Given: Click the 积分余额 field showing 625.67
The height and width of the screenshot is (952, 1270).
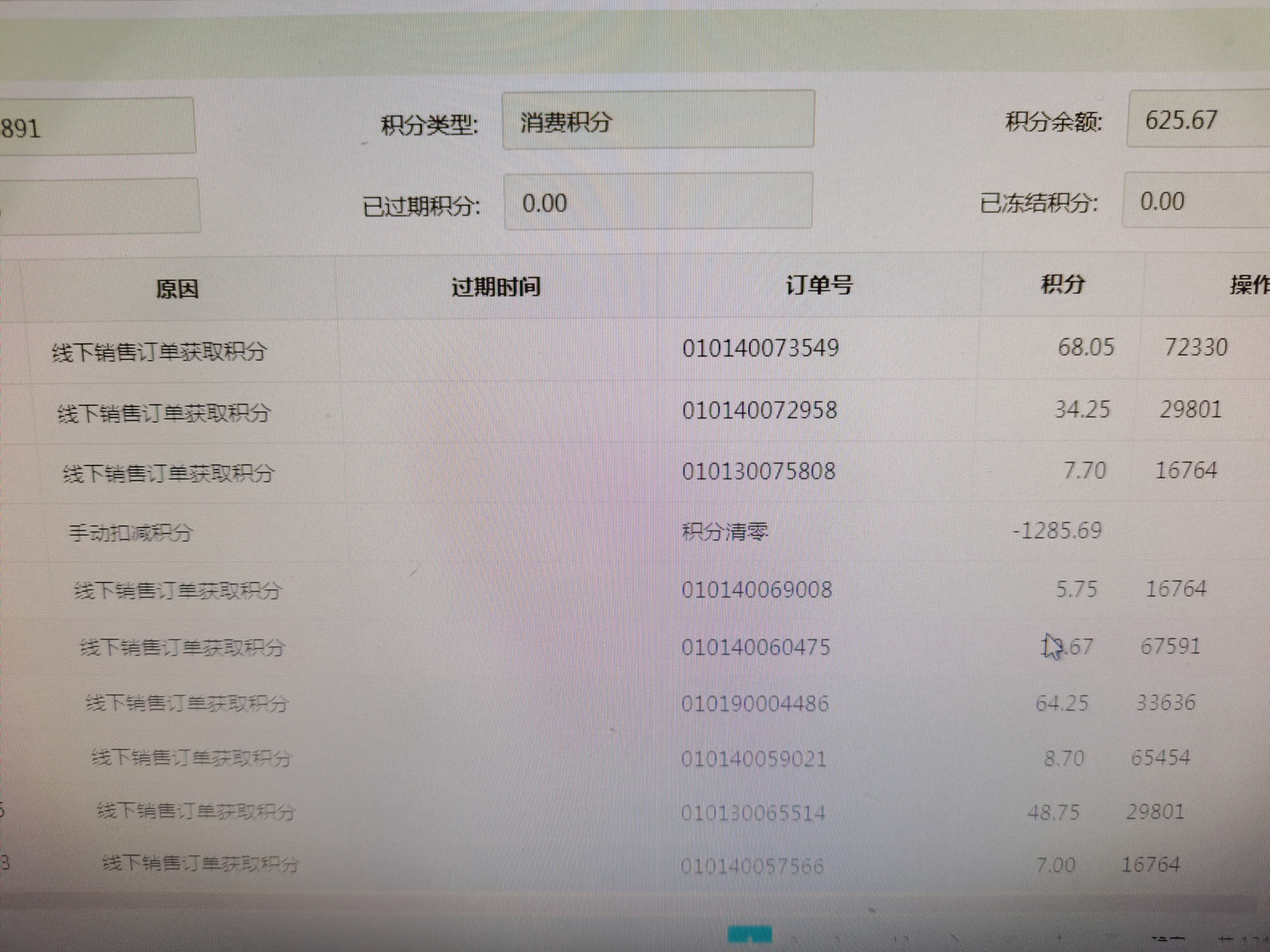Looking at the screenshot, I should click(1197, 120).
